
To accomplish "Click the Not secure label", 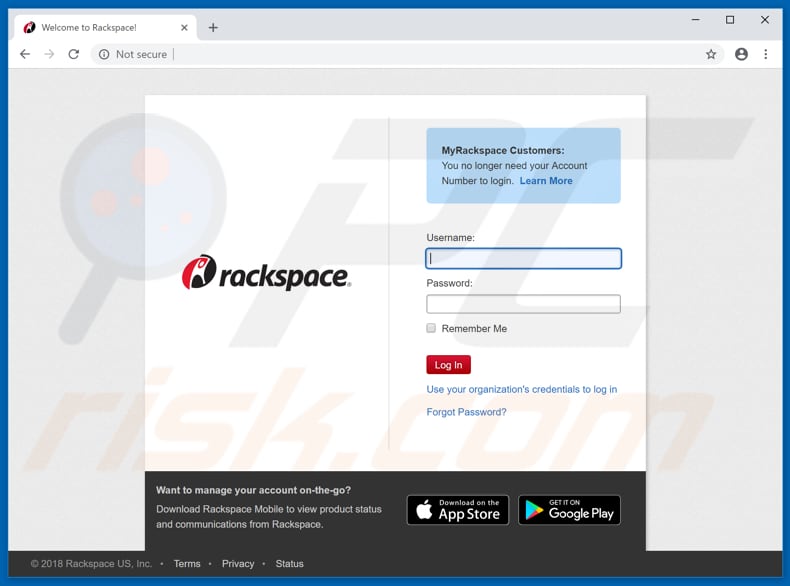I will click(141, 54).
